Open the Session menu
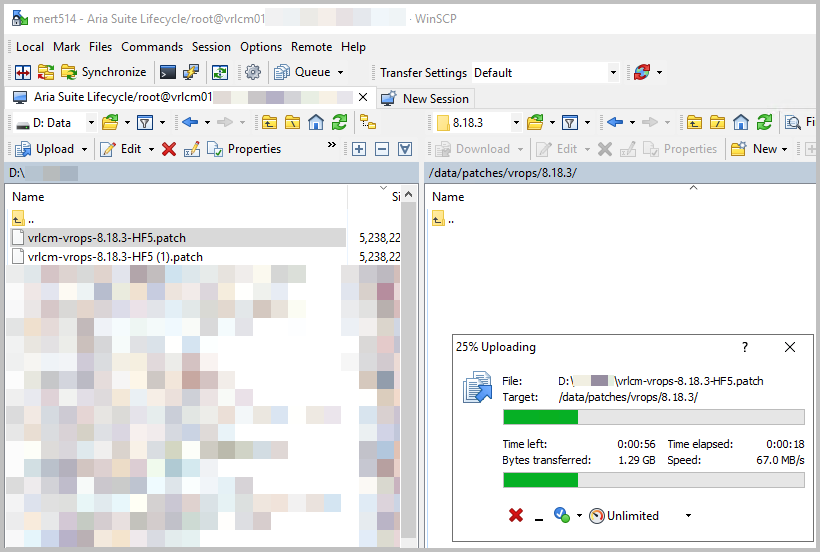 point(211,47)
